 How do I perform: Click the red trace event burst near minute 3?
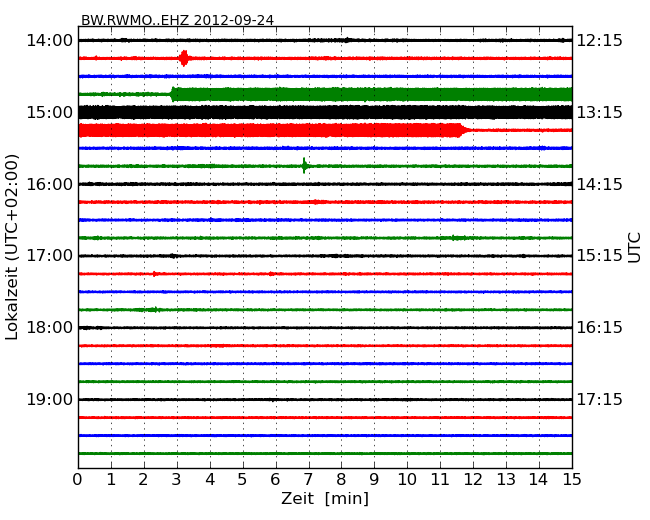tap(184, 58)
